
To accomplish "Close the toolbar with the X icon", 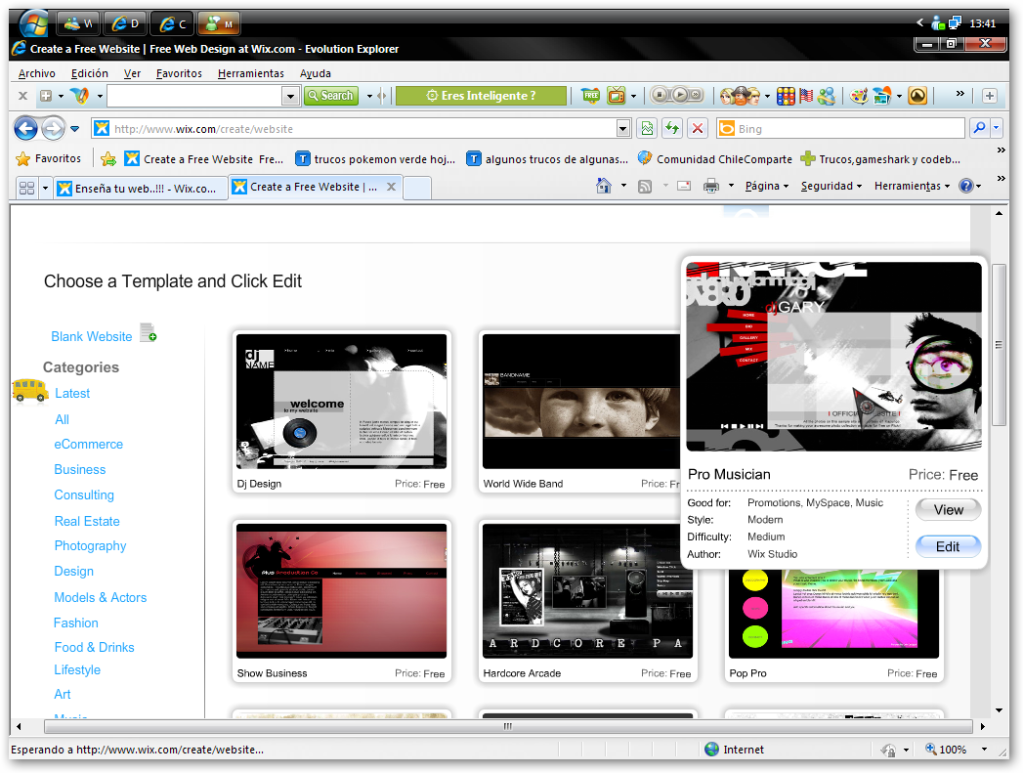I will pyautogui.click(x=23, y=96).
